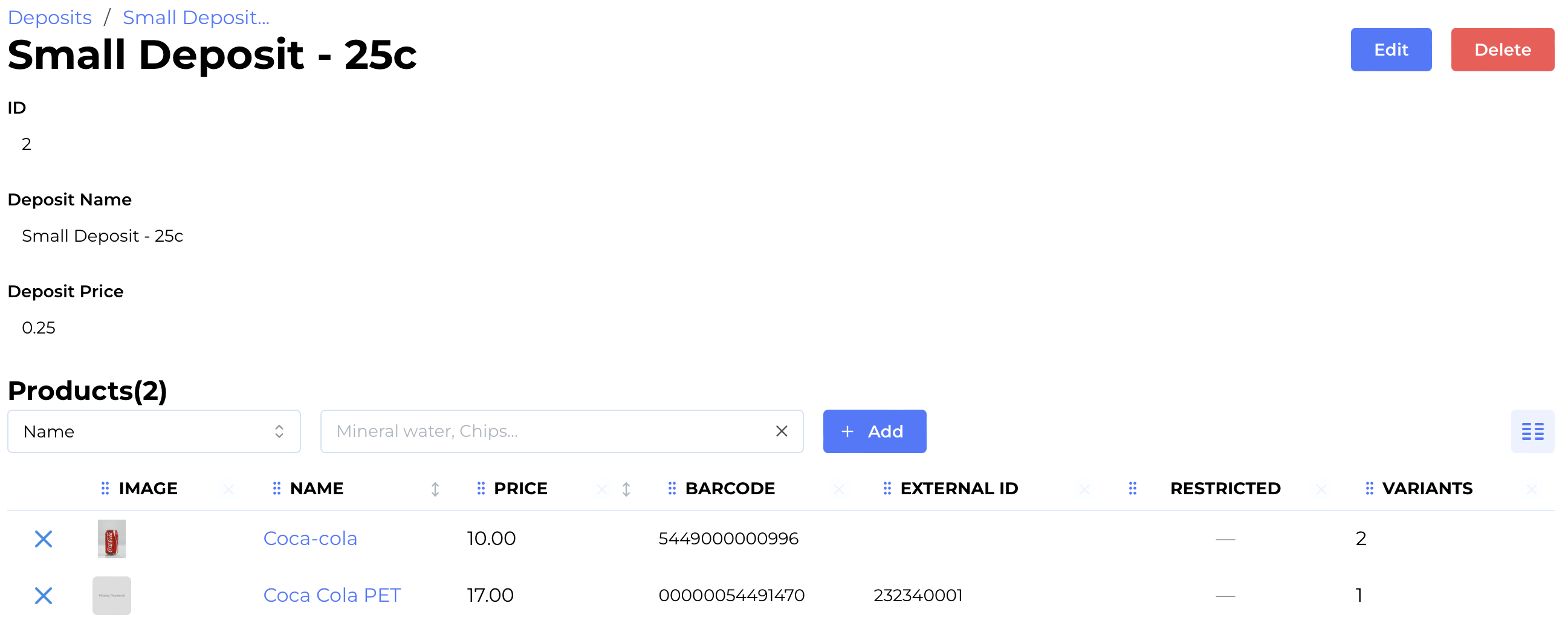Open Small Deposit breadcrumb link
Image resolution: width=1568 pixels, height=632 pixels.
tap(195, 18)
